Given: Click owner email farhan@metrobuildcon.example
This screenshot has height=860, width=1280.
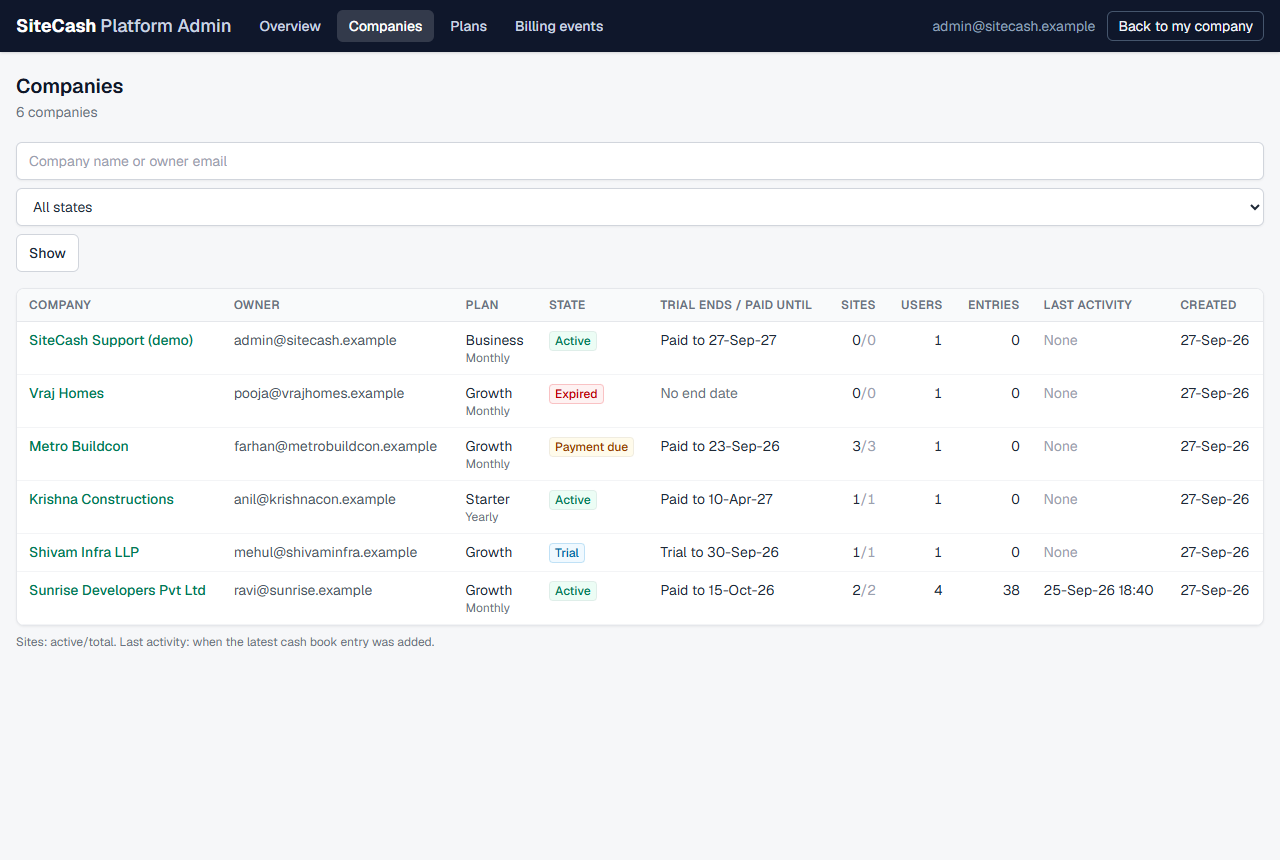Looking at the screenshot, I should [x=335, y=446].
